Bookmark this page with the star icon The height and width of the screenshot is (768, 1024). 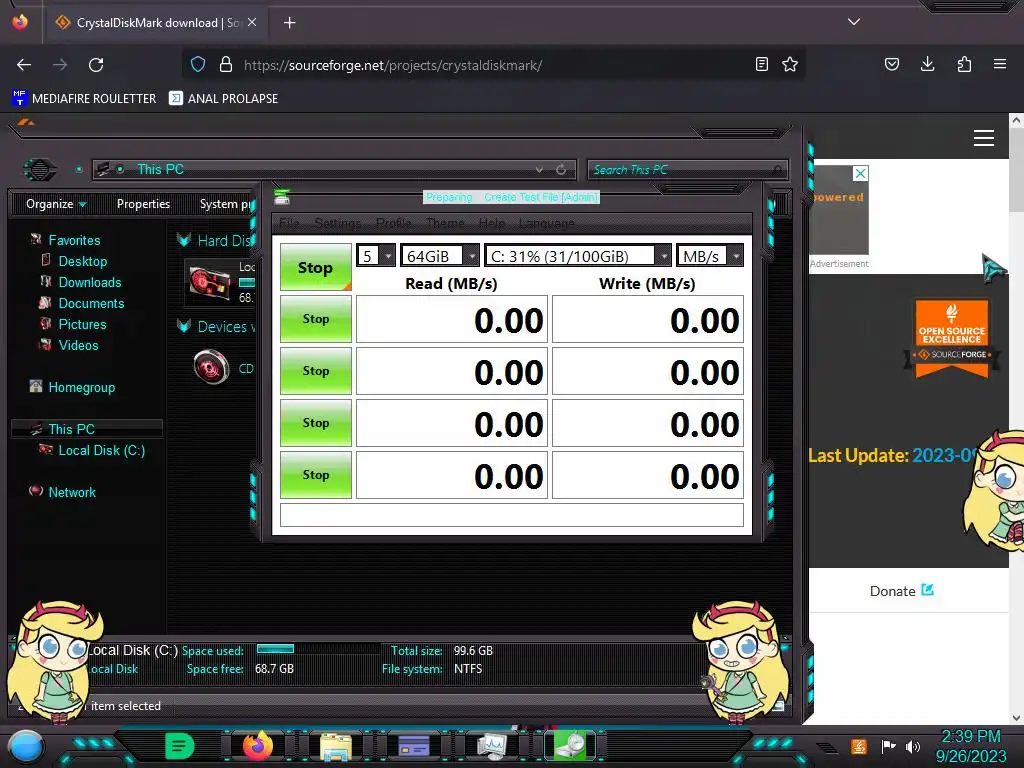[x=790, y=65]
